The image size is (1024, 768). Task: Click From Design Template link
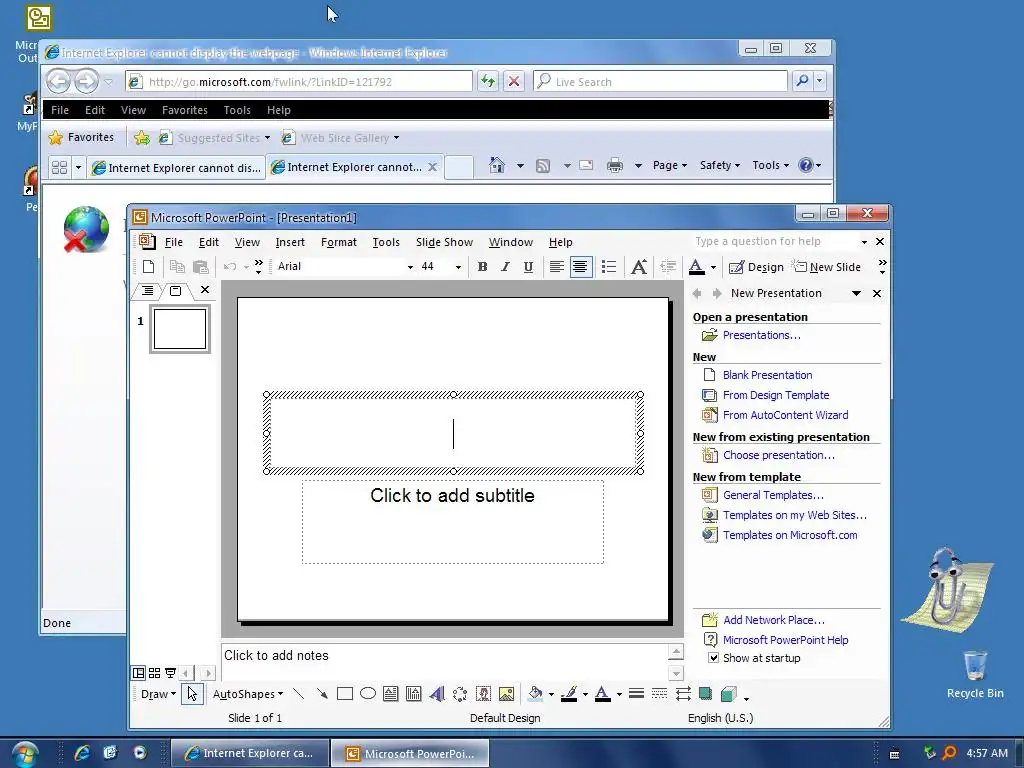coord(776,395)
